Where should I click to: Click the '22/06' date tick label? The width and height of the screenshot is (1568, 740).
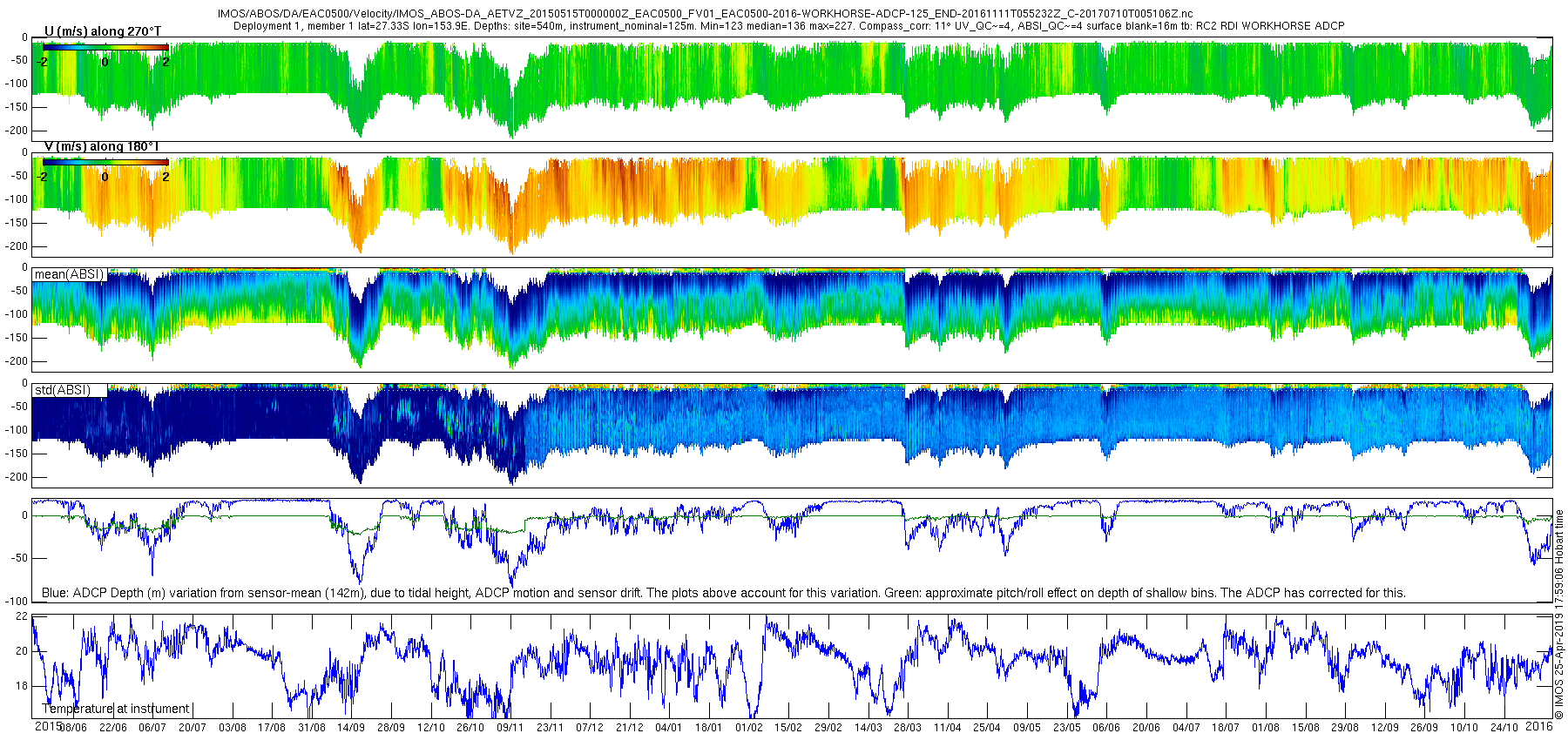click(112, 728)
